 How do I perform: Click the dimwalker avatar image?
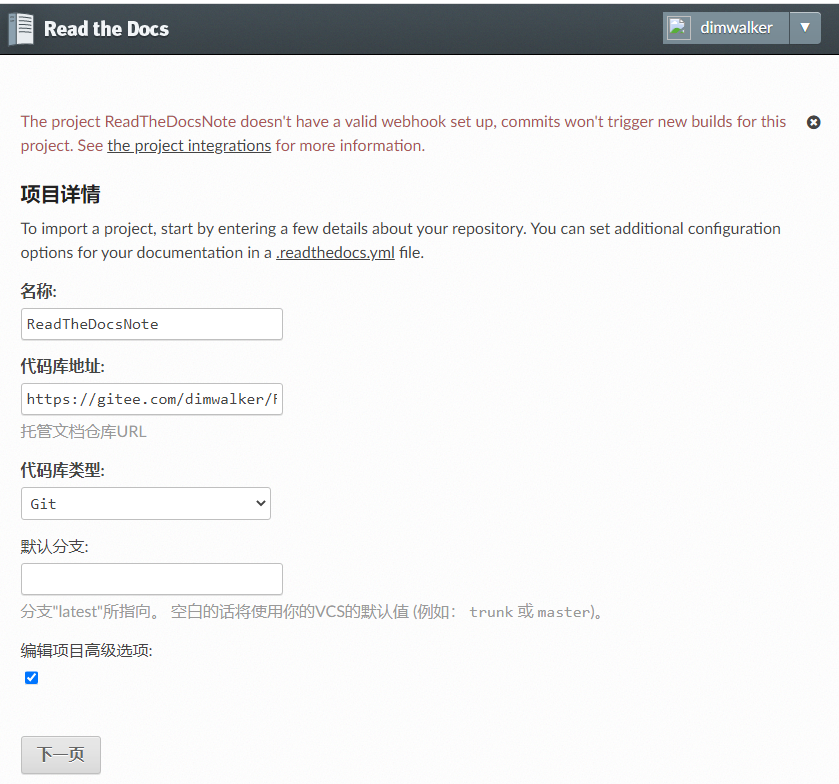click(x=678, y=28)
